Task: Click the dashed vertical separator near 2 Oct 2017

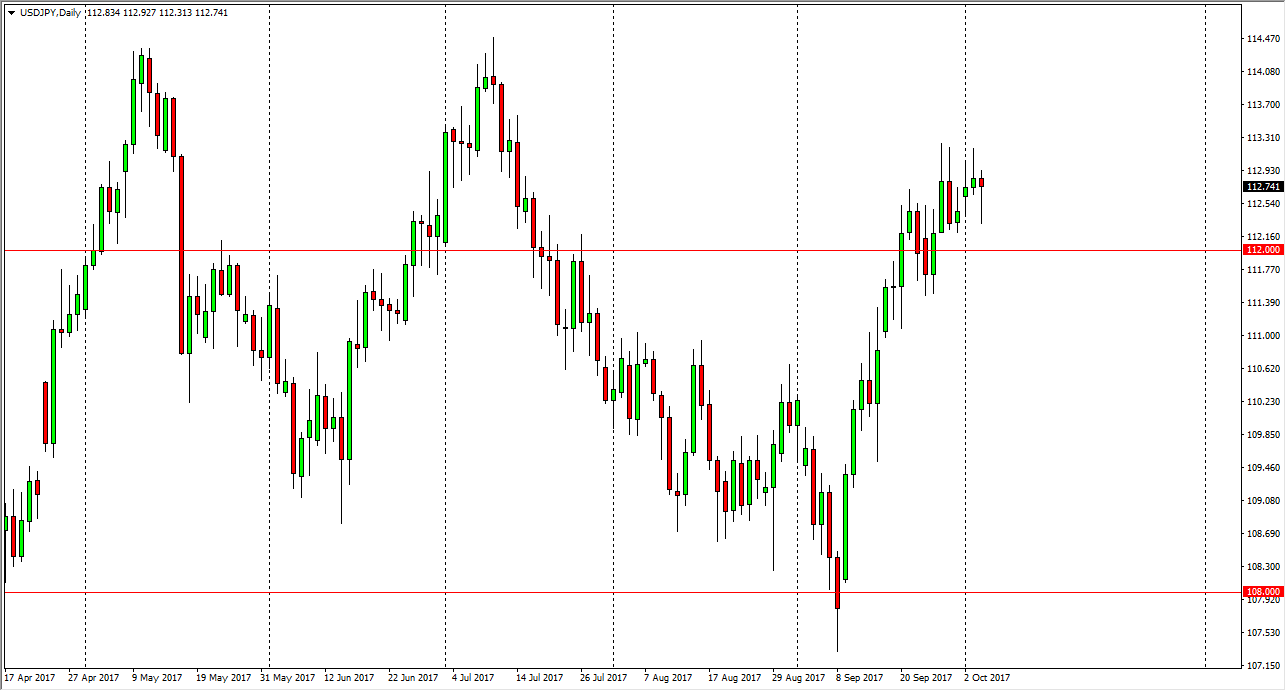Action: point(965,350)
